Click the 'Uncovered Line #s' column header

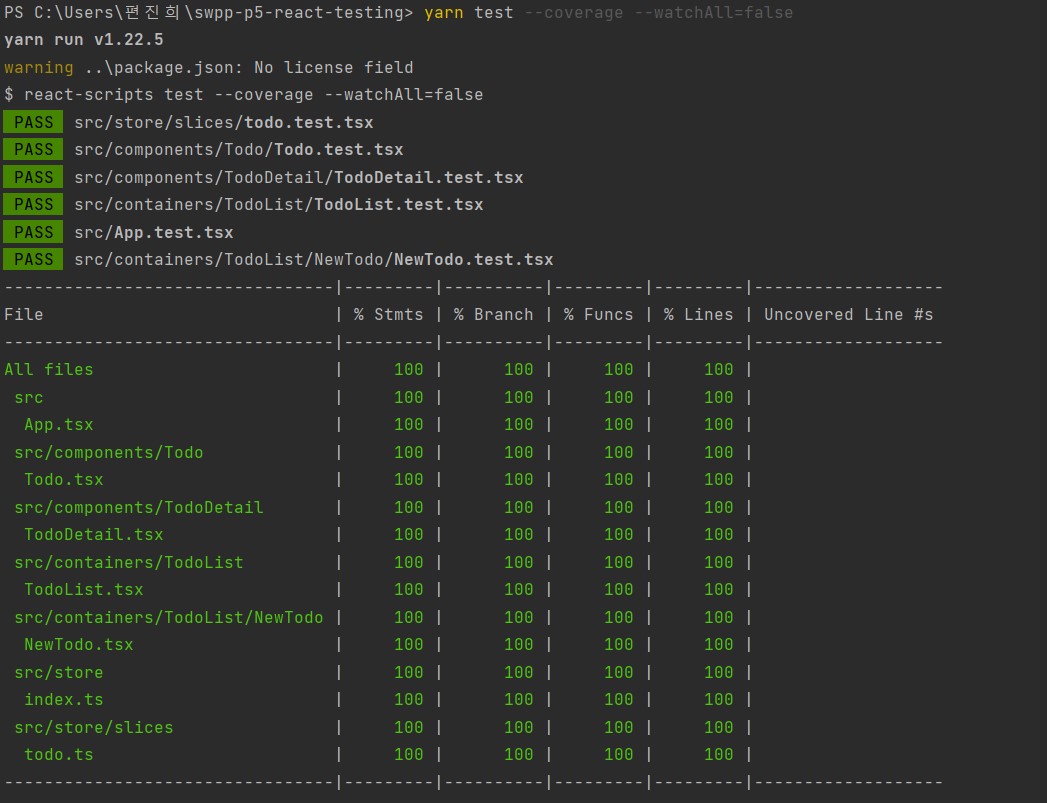point(849,314)
